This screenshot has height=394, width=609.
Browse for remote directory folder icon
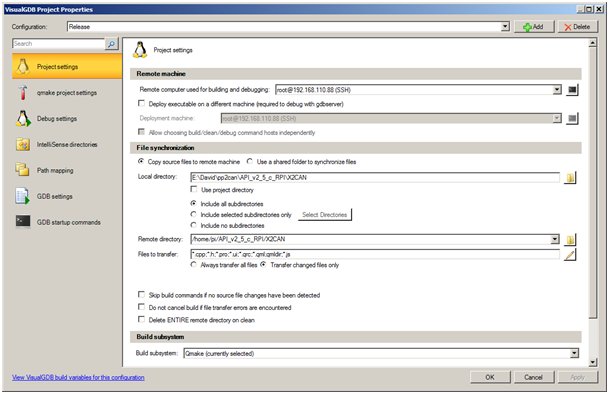(x=570, y=239)
